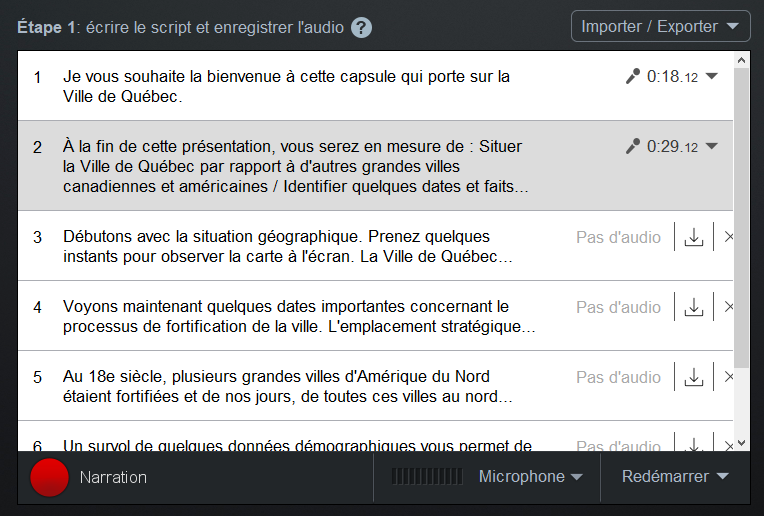This screenshot has height=516, width=764.
Task: Import audio for script line 3
Action: pyautogui.click(x=694, y=237)
